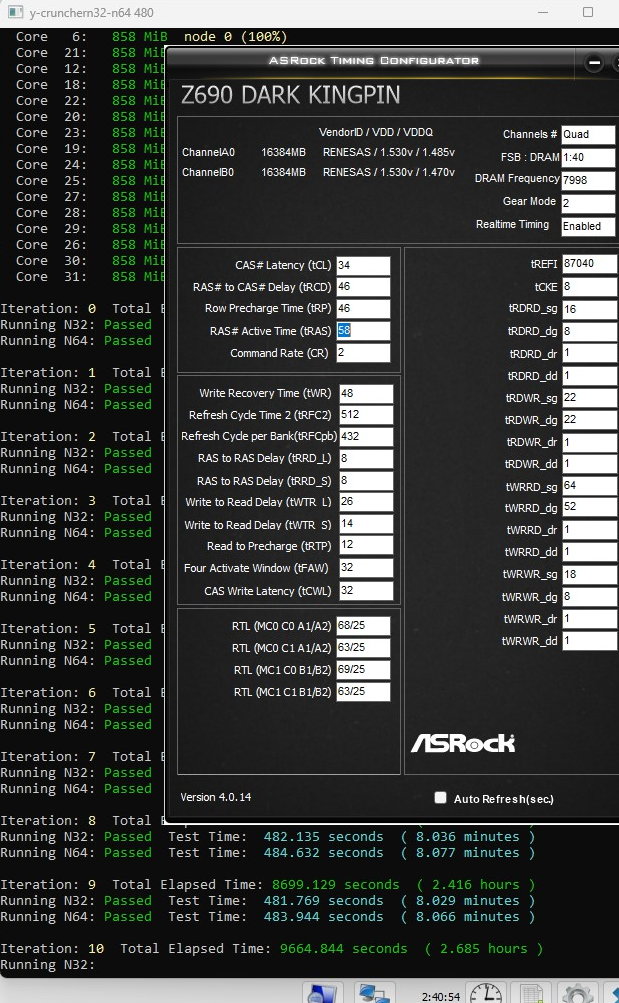619x1003 pixels.
Task: Click the y-cruncher window title text
Action: click(91, 12)
